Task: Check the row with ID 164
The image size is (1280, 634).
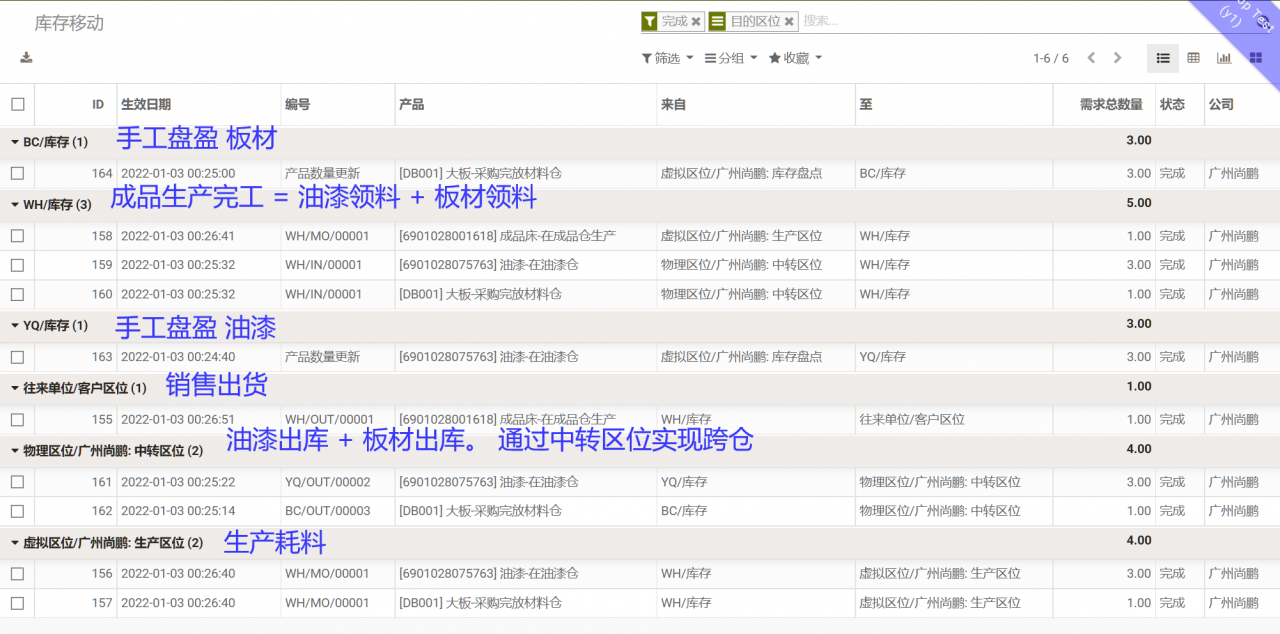Action: tap(17, 173)
